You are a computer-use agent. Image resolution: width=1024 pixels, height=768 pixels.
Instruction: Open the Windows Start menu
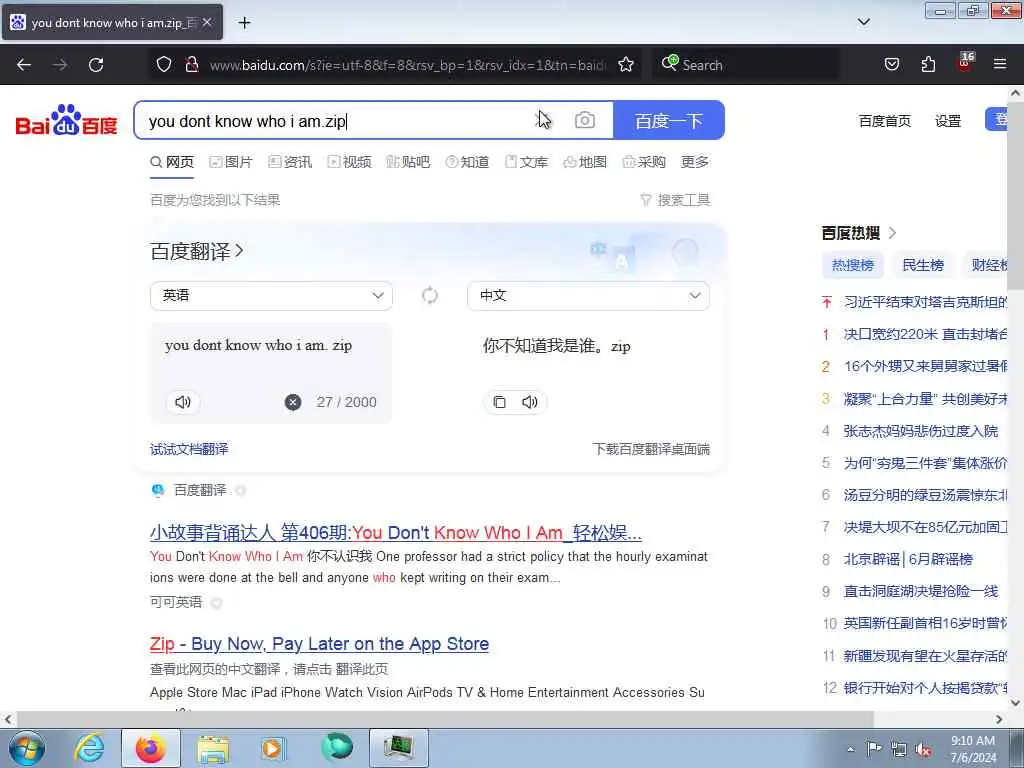[x=27, y=748]
